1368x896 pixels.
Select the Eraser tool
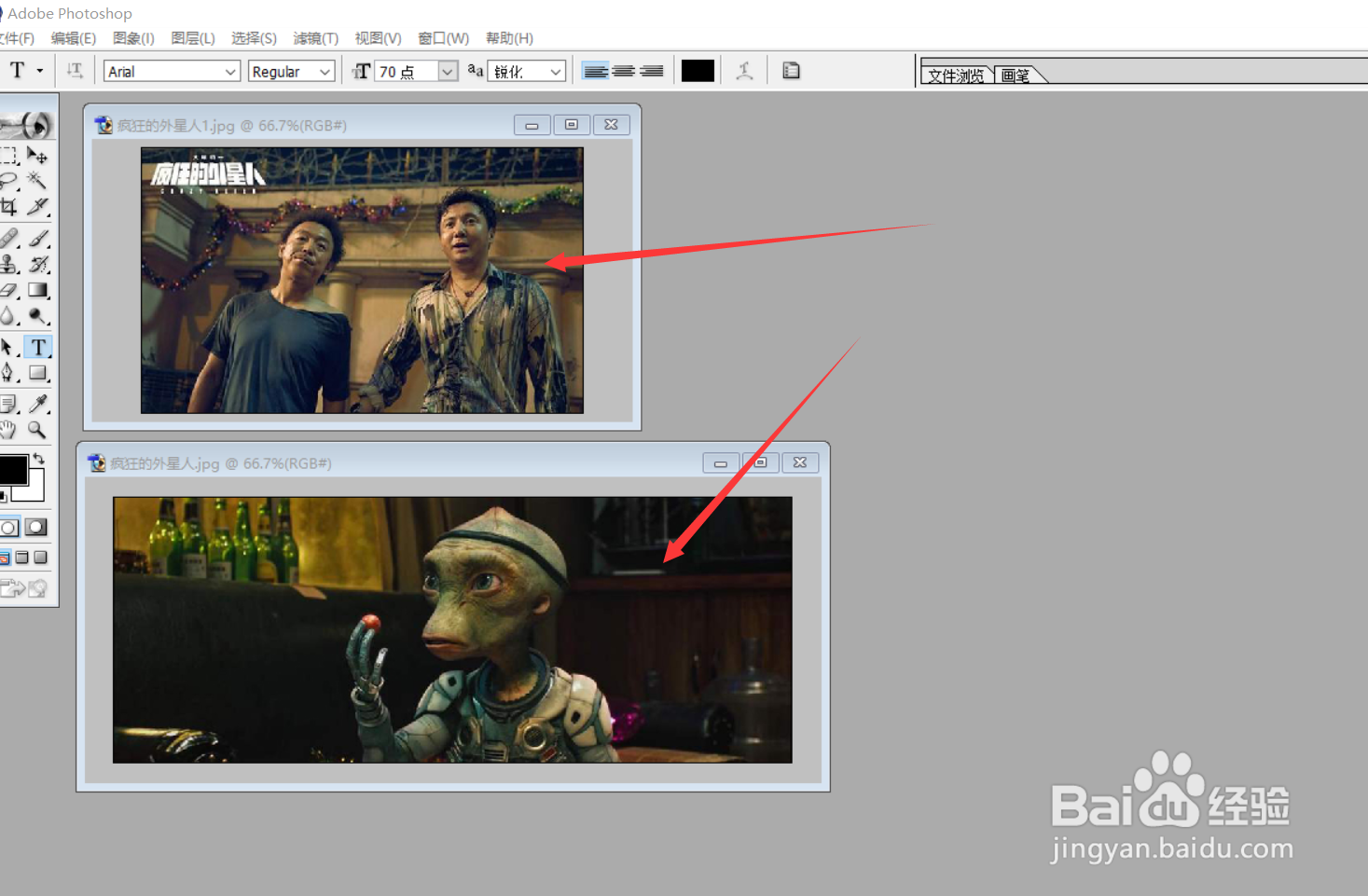click(x=9, y=291)
